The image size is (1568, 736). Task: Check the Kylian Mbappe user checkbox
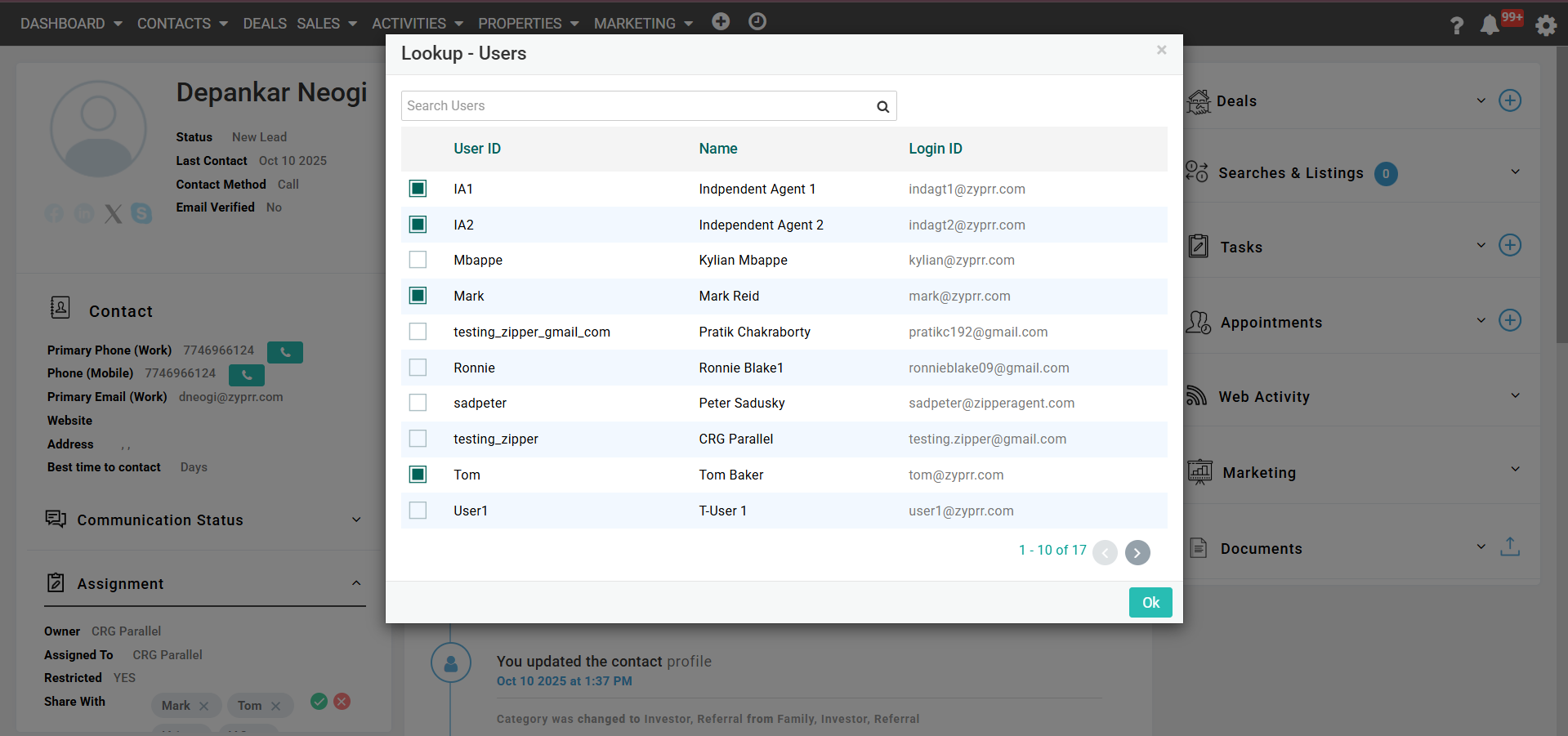point(418,260)
